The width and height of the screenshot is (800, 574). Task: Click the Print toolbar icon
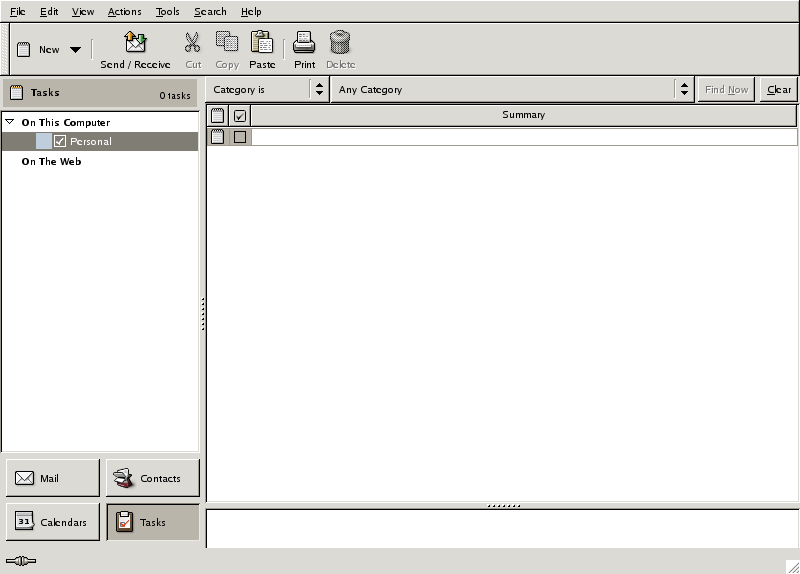(x=304, y=42)
